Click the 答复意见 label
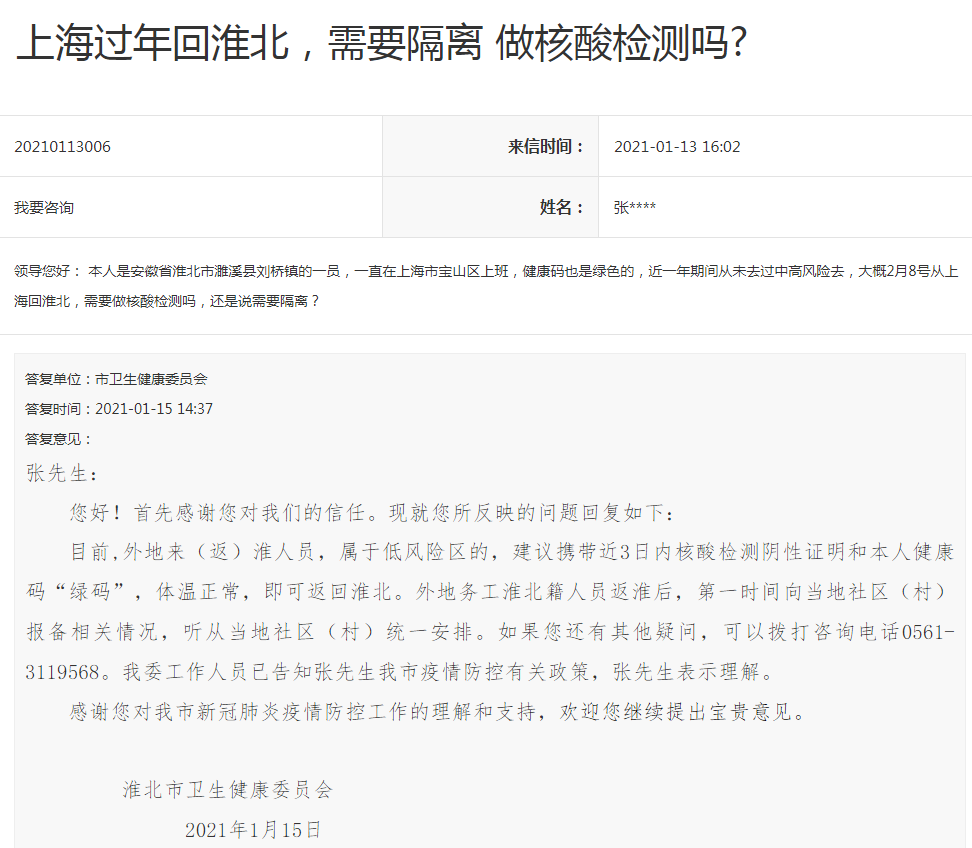This screenshot has width=972, height=848. pyautogui.click(x=58, y=439)
